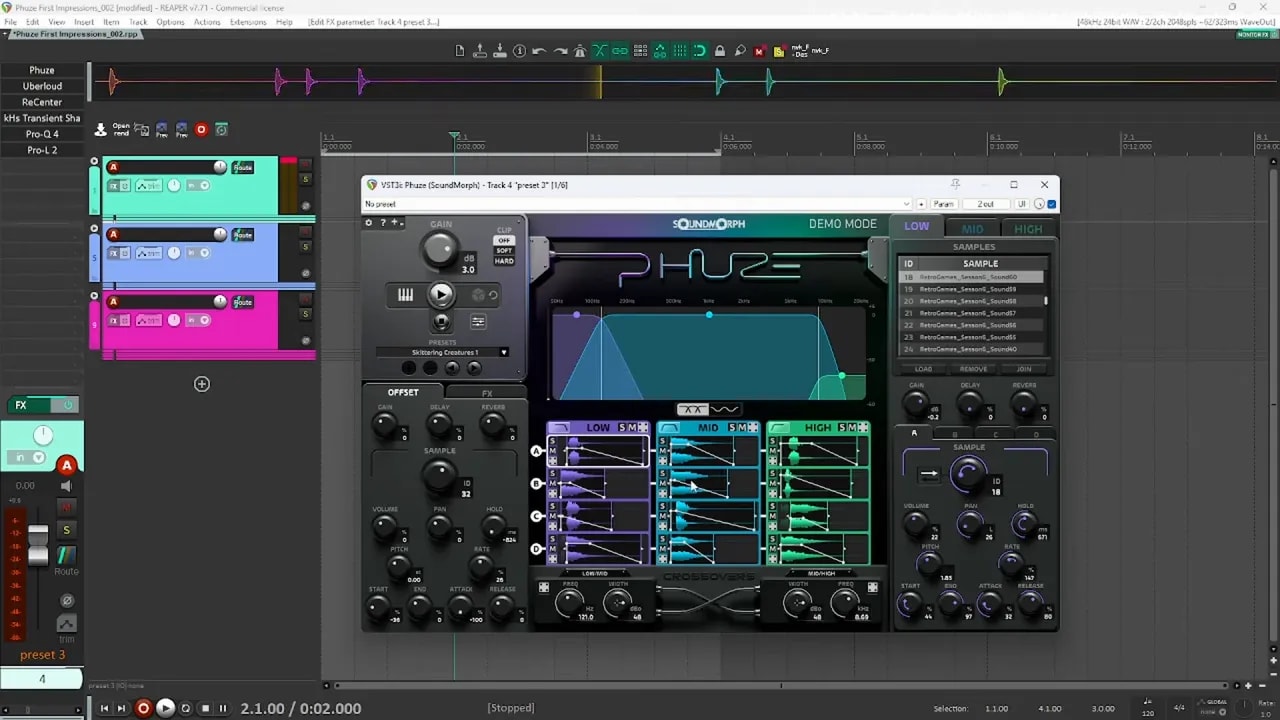Open the 2 out routing dropdown
This screenshot has width=1280, height=720.
tap(987, 204)
